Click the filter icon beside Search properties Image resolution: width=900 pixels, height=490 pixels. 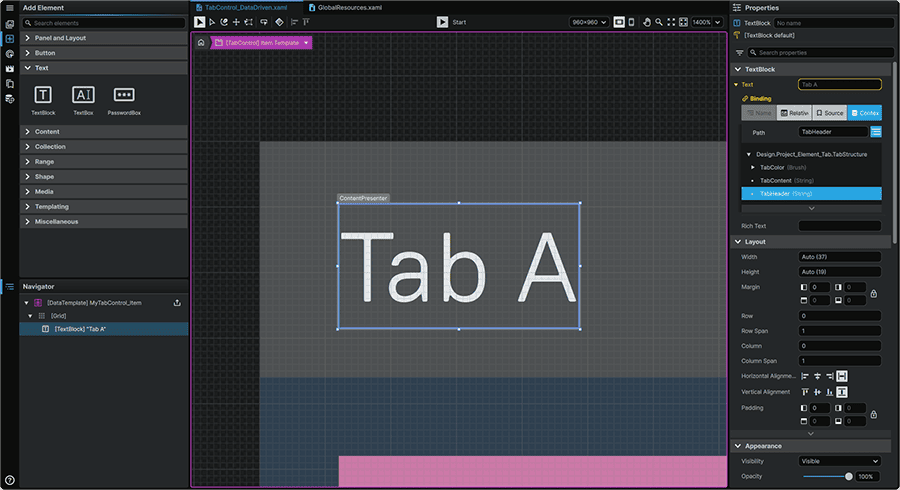tap(739, 53)
